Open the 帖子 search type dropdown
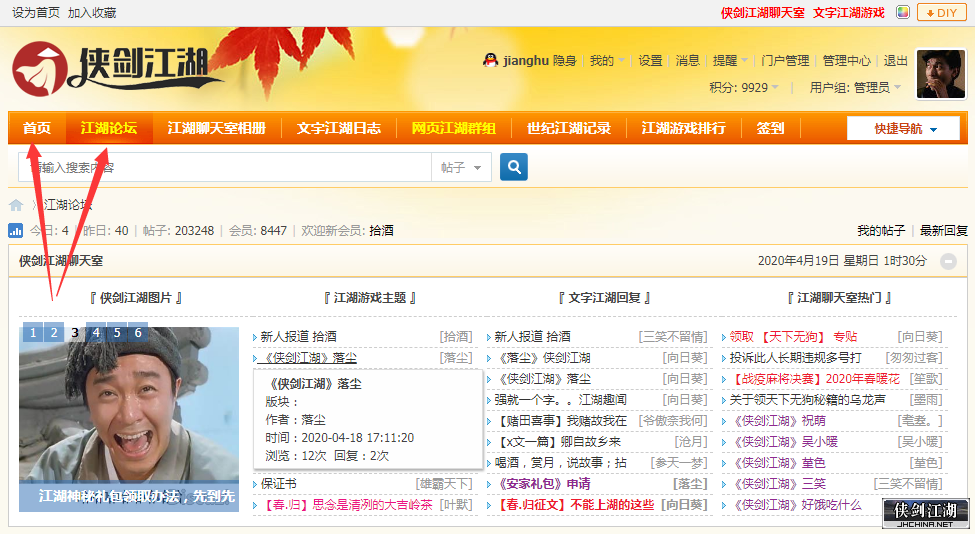 pyautogui.click(x=461, y=167)
